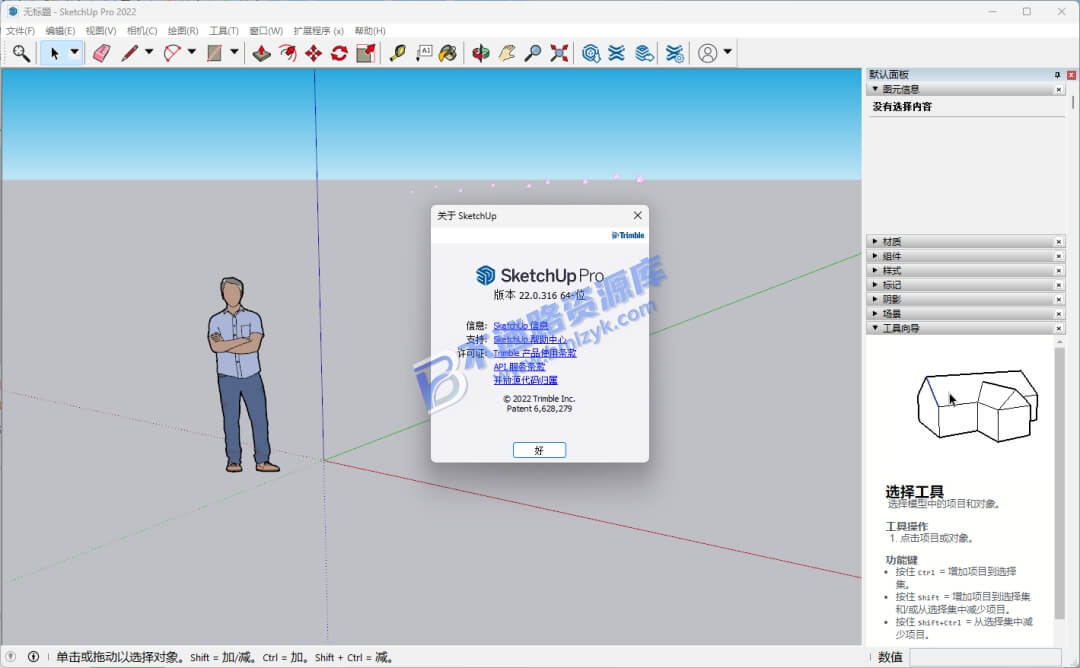The image size is (1080, 668).
Task: Open the API 服务条款 link
Action: pos(519,366)
